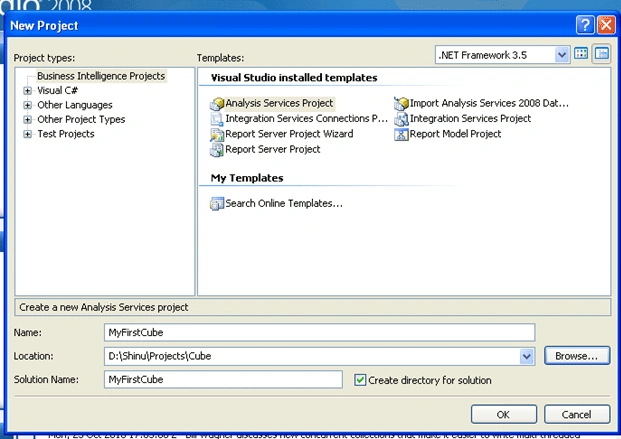Viewport: 621px width, 439px height.
Task: Select the 'Analysis Services Project' label
Action: coord(280,103)
